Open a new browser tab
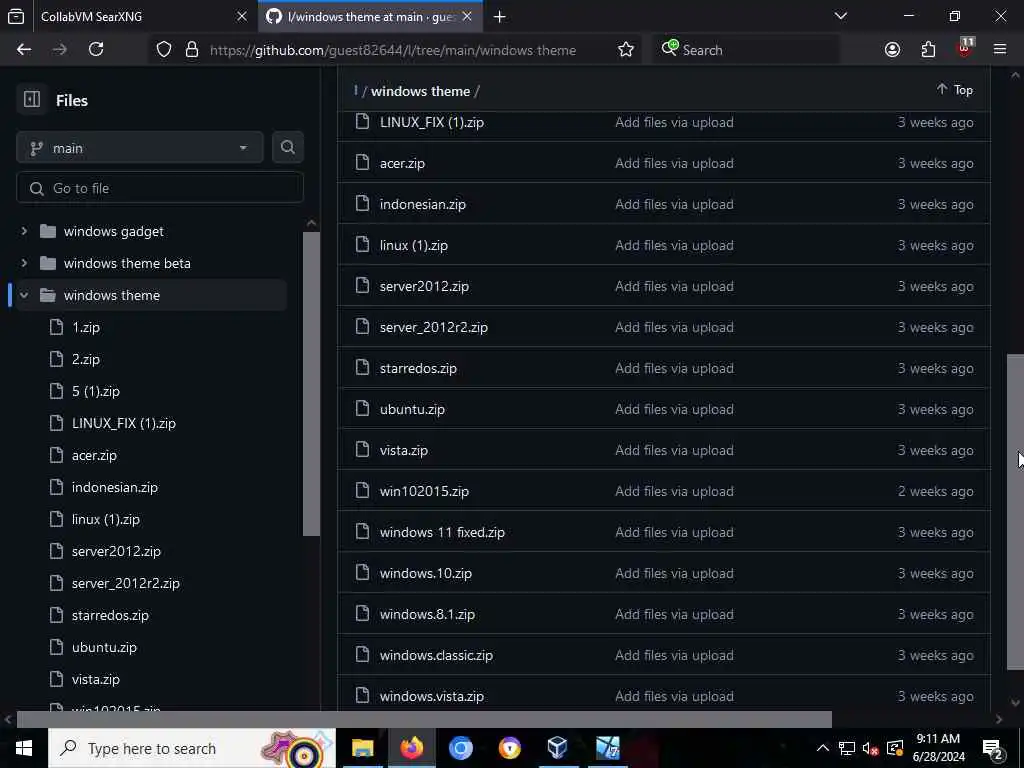Screen dimensions: 1024x768 tap(500, 17)
